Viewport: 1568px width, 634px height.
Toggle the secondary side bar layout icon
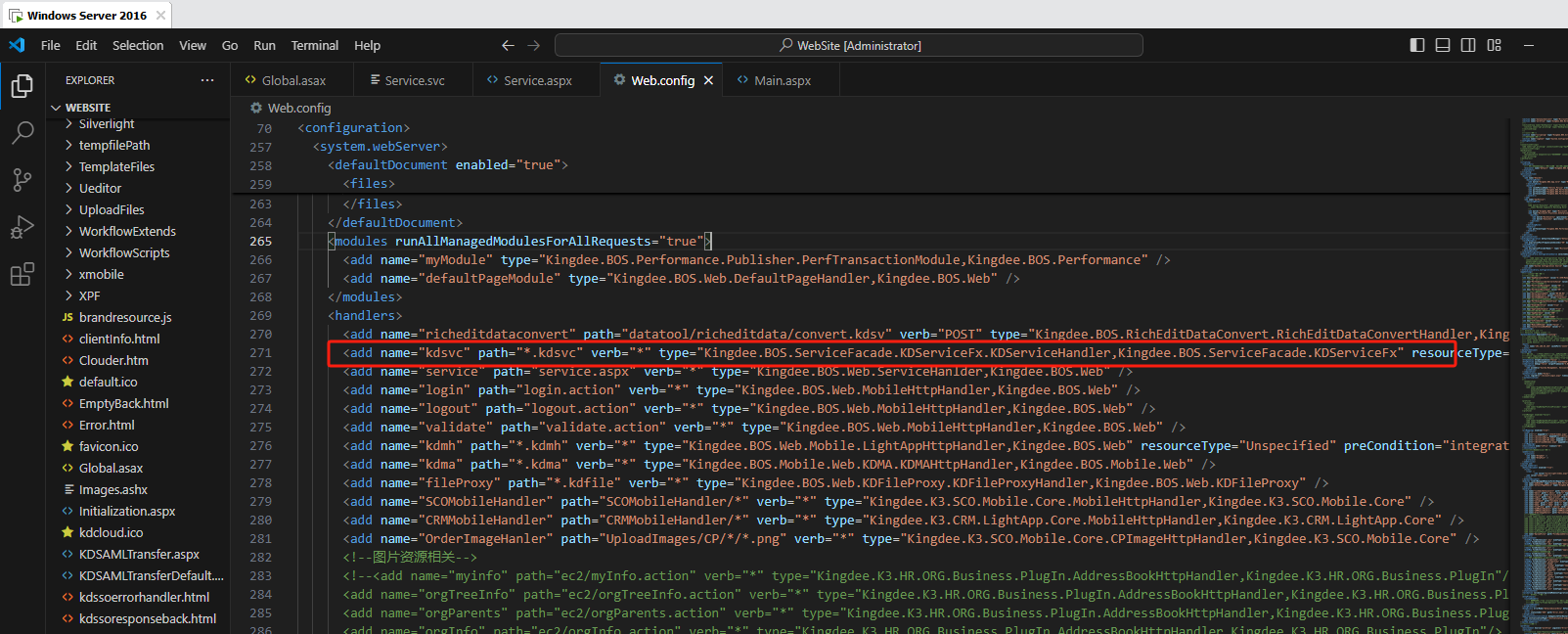(x=1468, y=45)
